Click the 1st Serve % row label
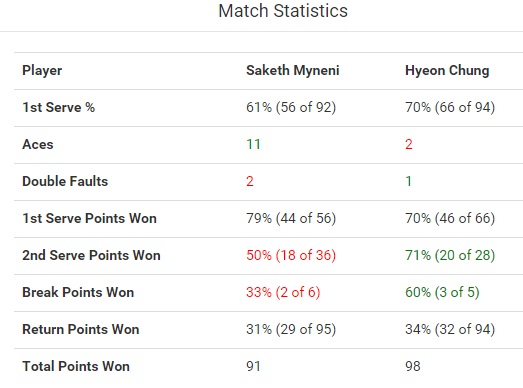Viewport: 523px width, 388px height. click(x=58, y=107)
